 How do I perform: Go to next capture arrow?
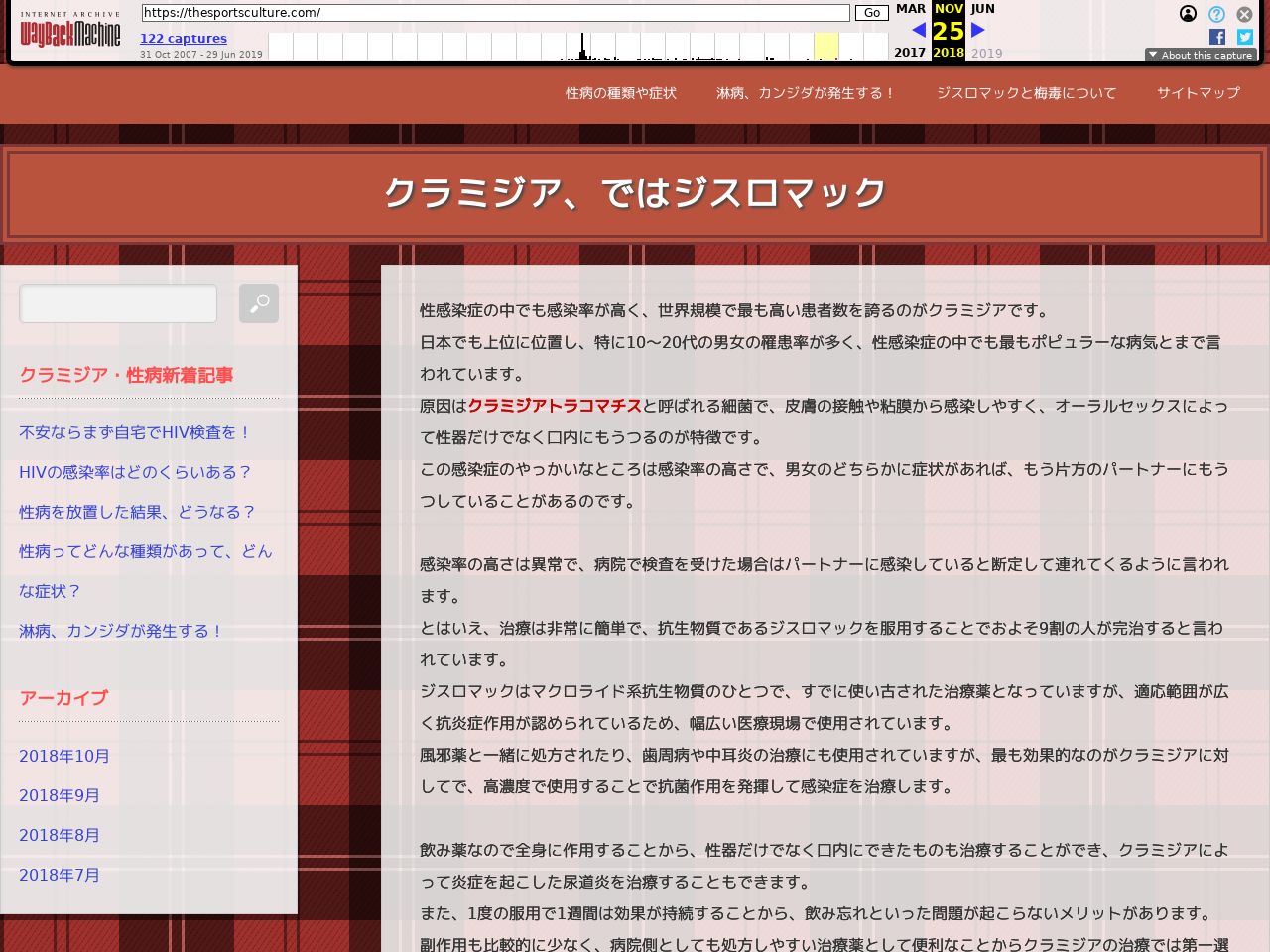point(978,30)
